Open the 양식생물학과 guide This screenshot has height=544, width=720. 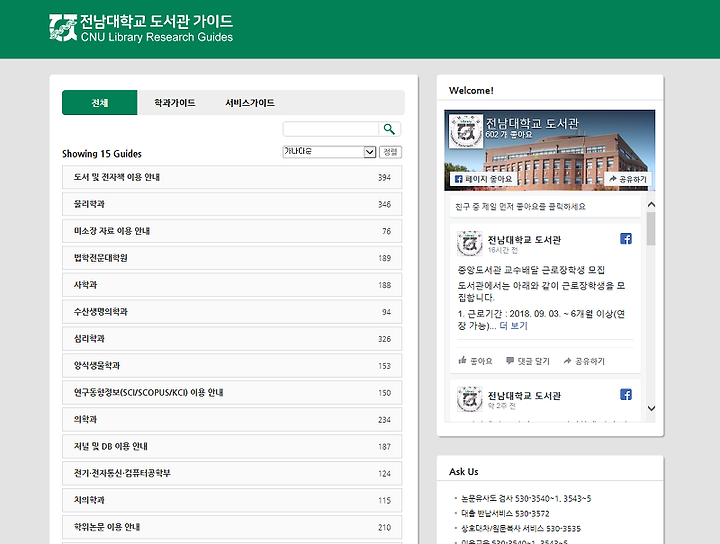click(232, 365)
